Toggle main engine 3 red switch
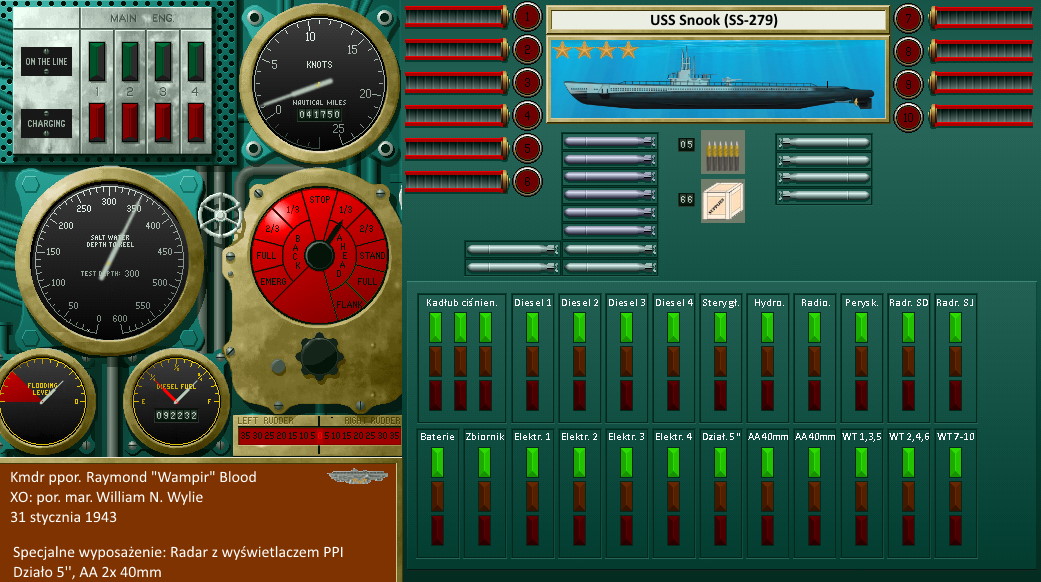The width and height of the screenshot is (1041, 582). (x=163, y=122)
